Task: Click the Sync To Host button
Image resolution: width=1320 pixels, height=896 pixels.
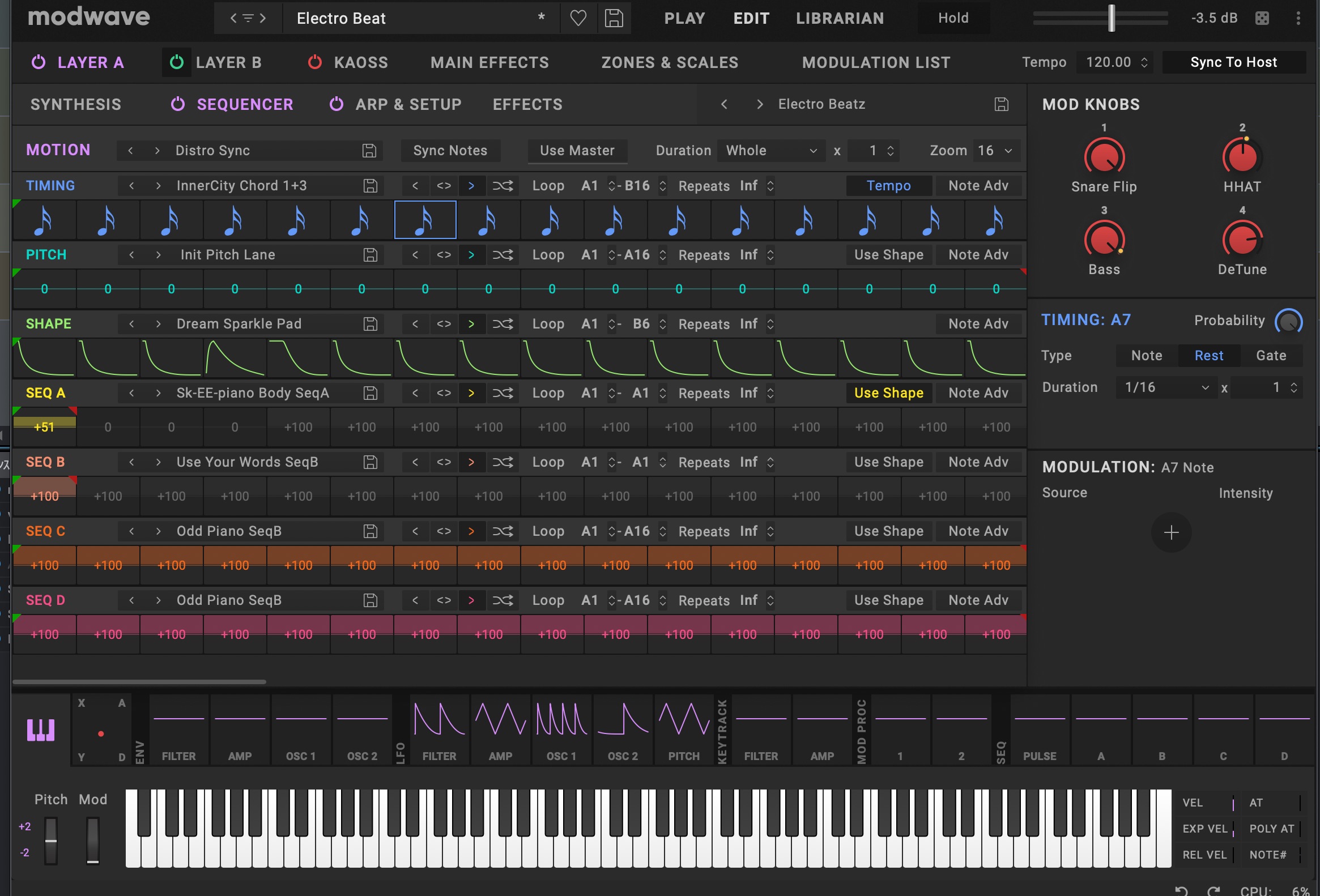Action: [x=1233, y=62]
